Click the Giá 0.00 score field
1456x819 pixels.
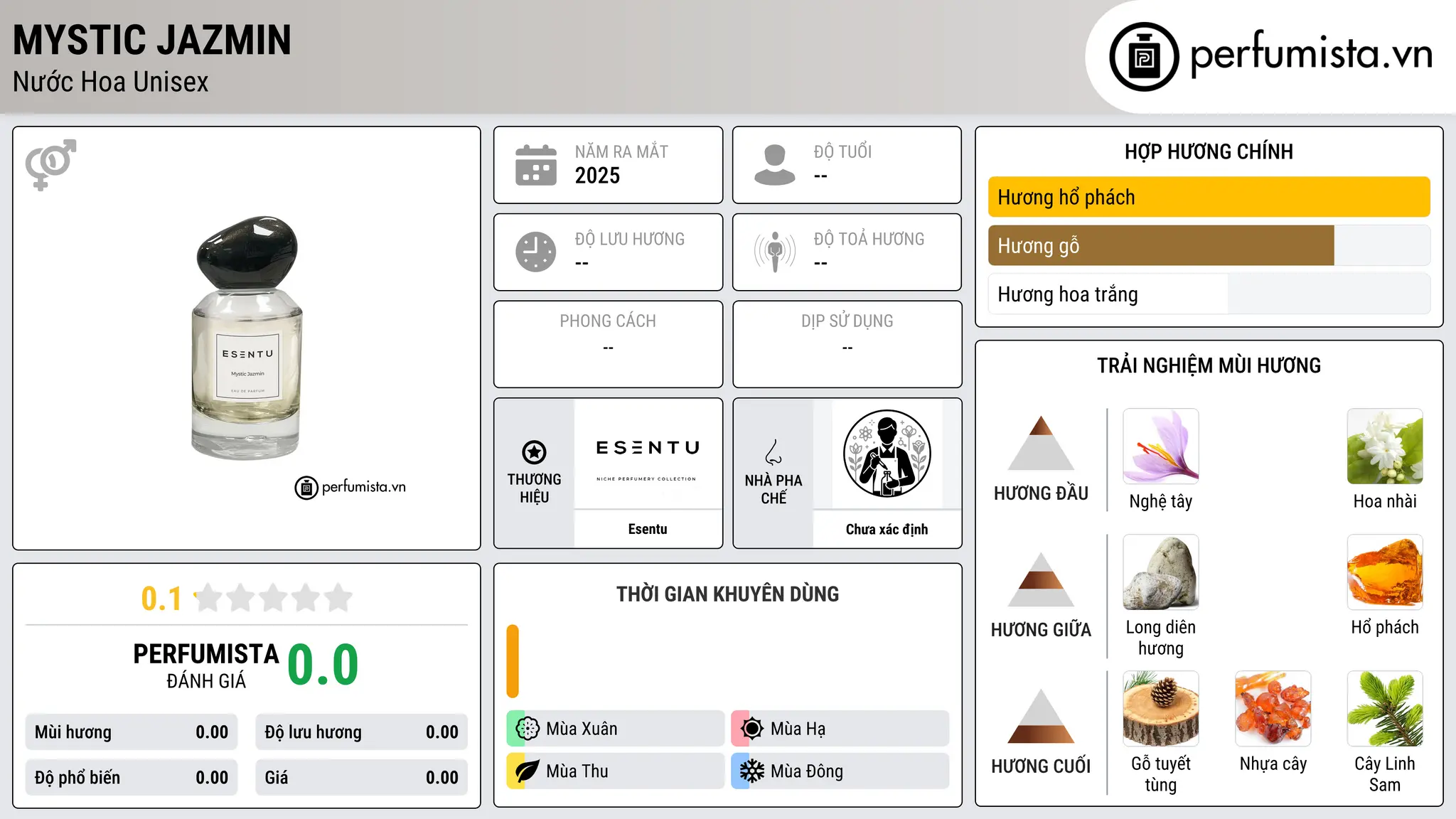pos(361,778)
